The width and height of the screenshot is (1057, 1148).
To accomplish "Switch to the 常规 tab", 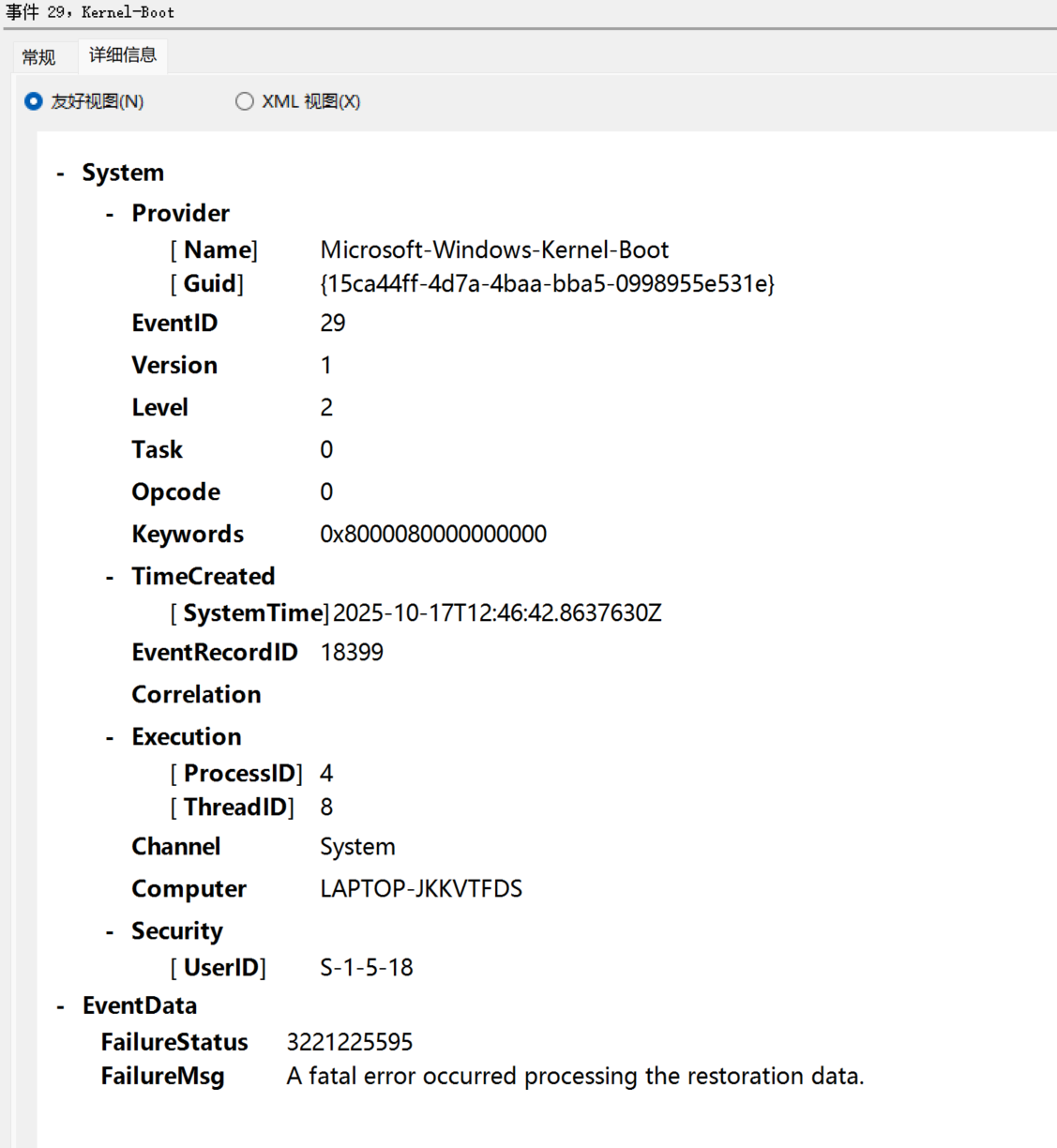I will pos(38,57).
